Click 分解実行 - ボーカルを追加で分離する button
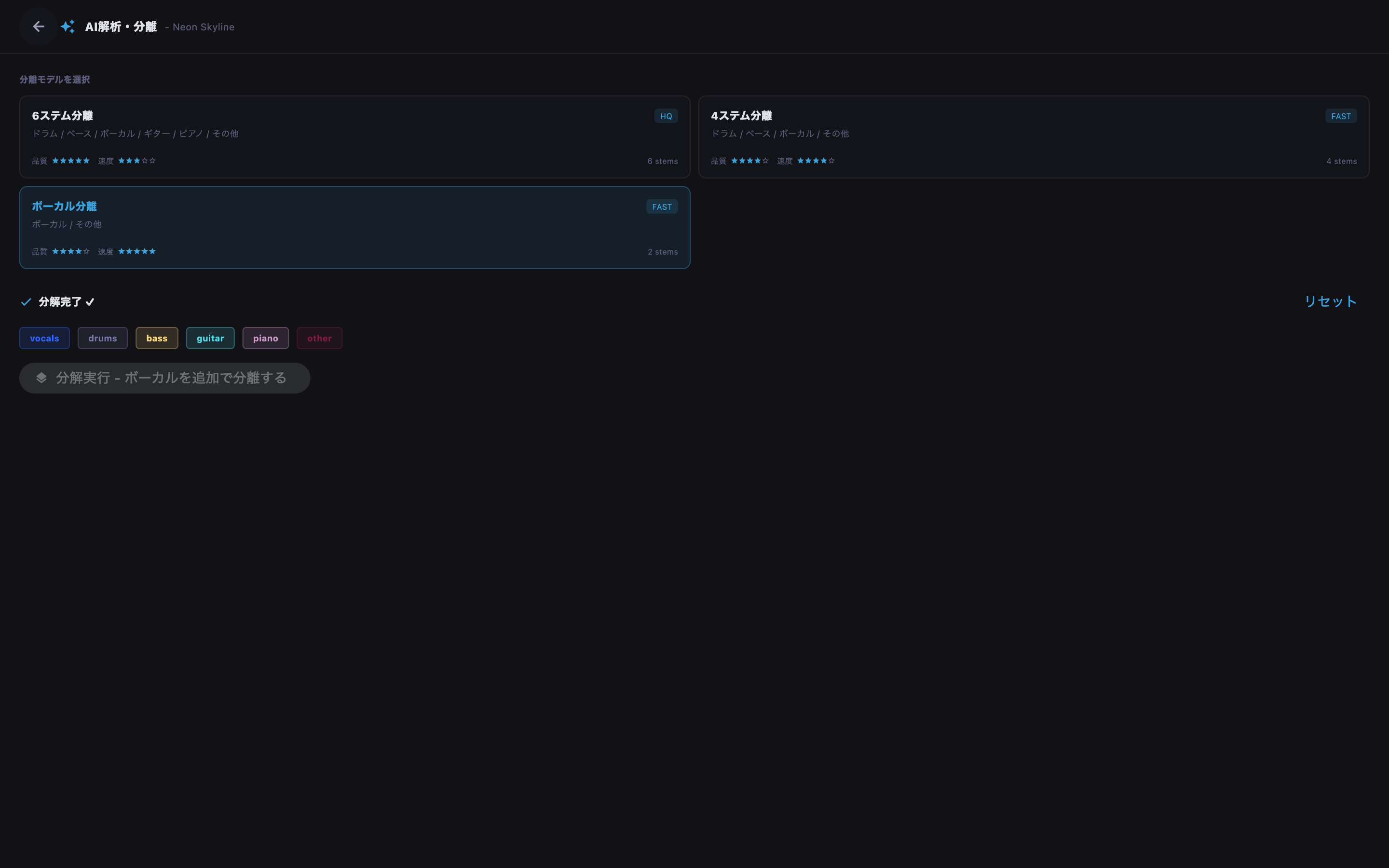1389x868 pixels. pos(165,378)
